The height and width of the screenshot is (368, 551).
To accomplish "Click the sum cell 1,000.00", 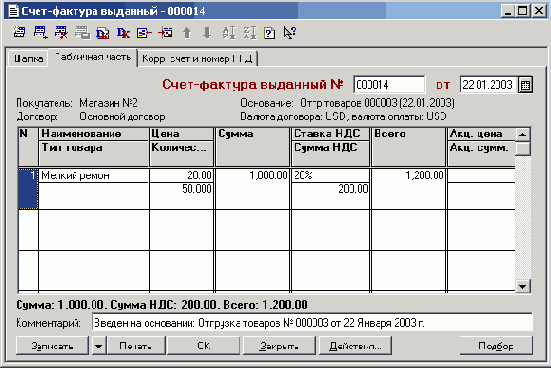I will (252, 189).
